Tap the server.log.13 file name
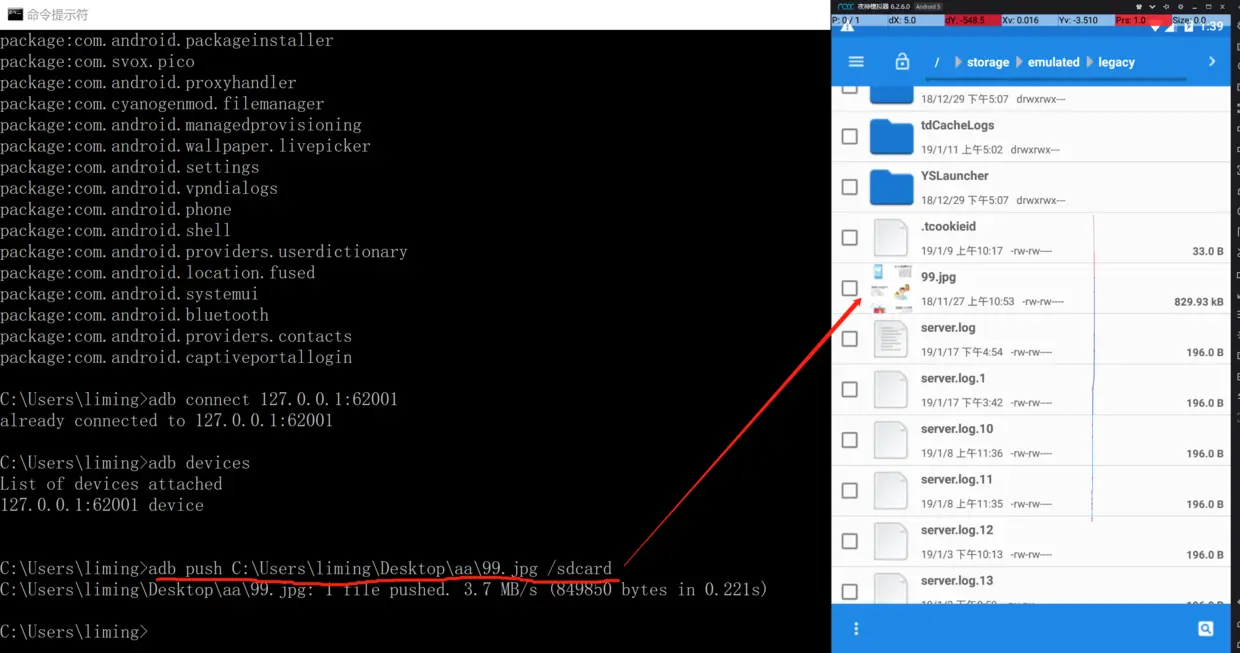The image size is (1240, 653). point(957,580)
